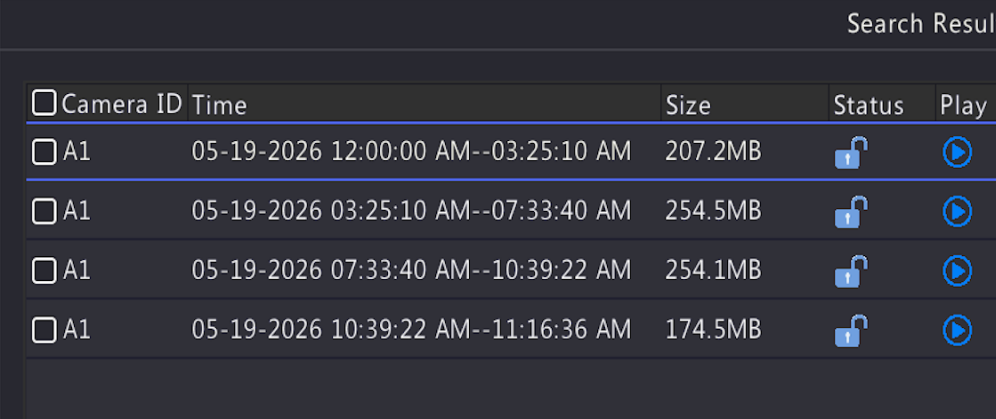Check the select-all Camera ID checkbox
Screen dimensions: 996x419
44,103
